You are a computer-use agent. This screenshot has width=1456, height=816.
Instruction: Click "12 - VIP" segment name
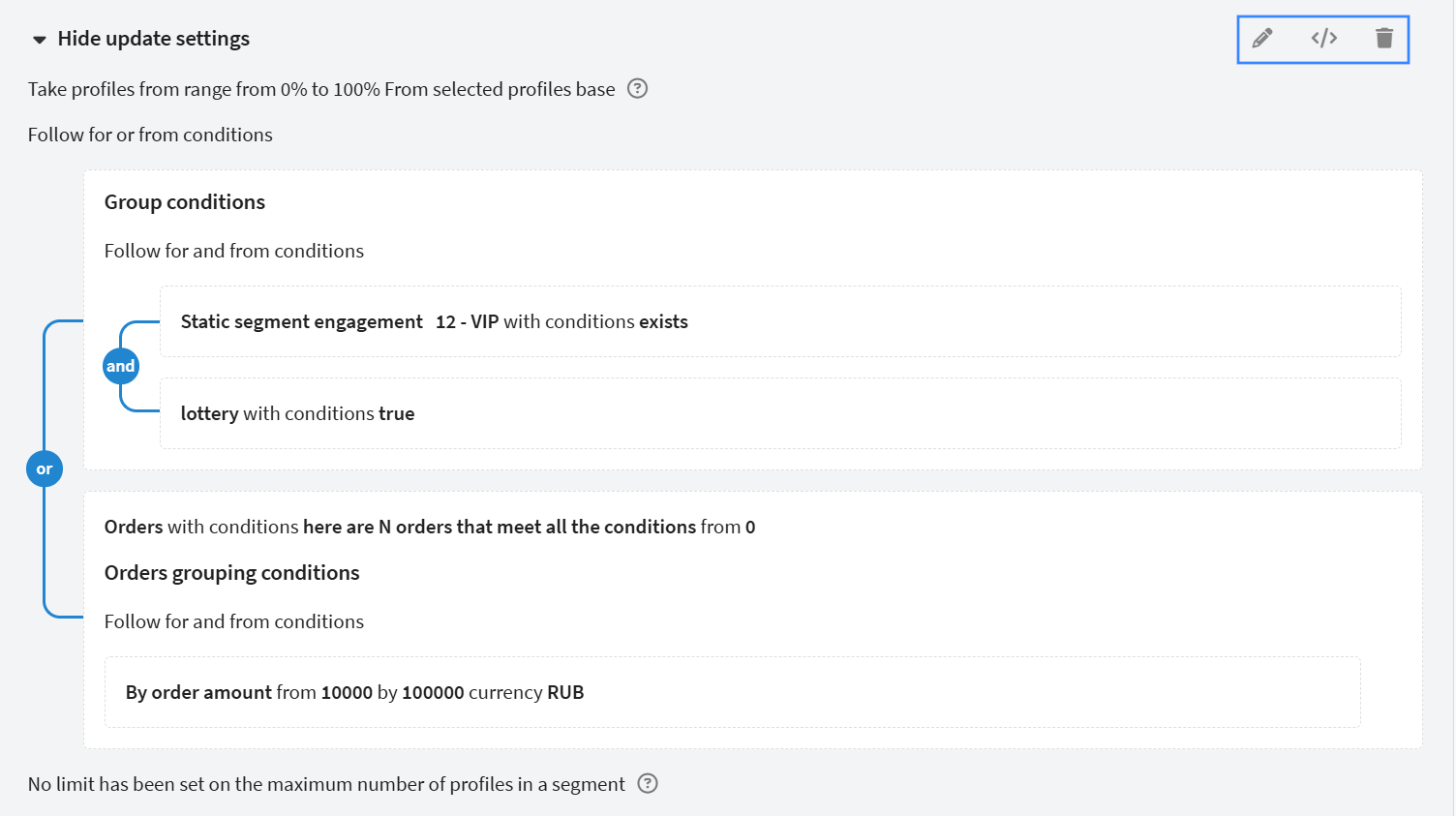pos(467,321)
